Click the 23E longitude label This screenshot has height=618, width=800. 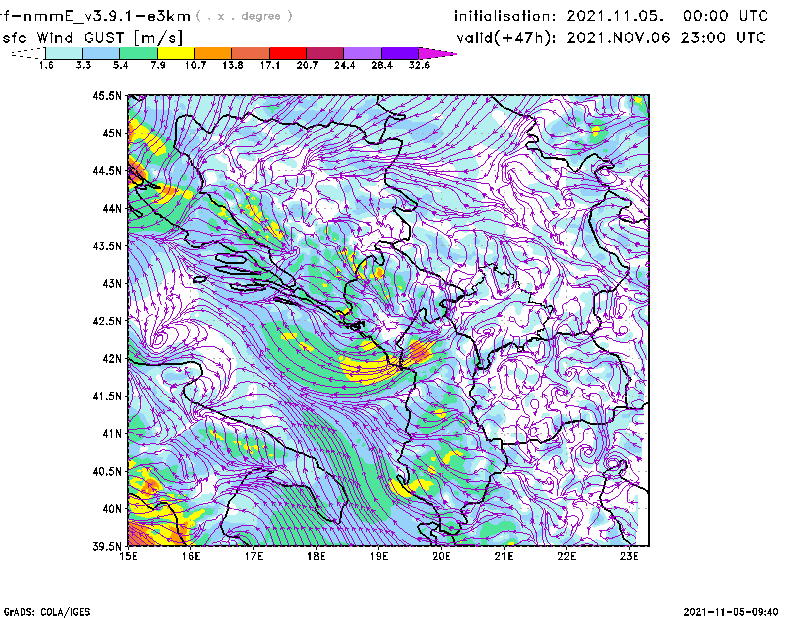(629, 556)
